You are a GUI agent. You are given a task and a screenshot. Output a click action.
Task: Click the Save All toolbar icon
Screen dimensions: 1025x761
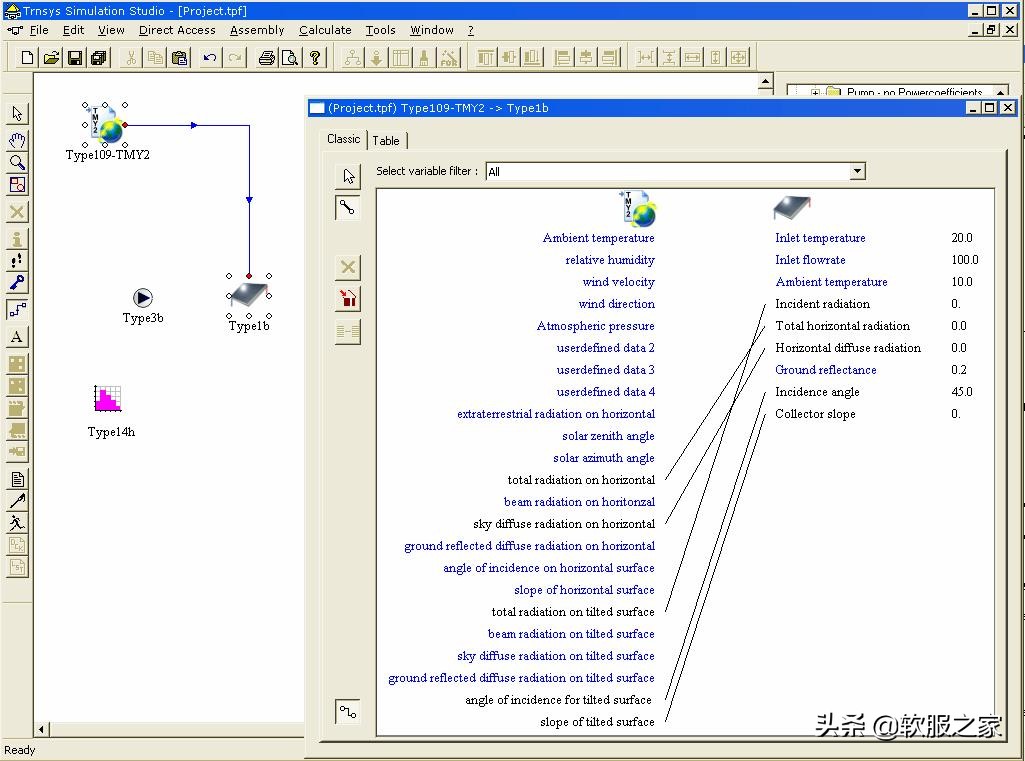[99, 58]
